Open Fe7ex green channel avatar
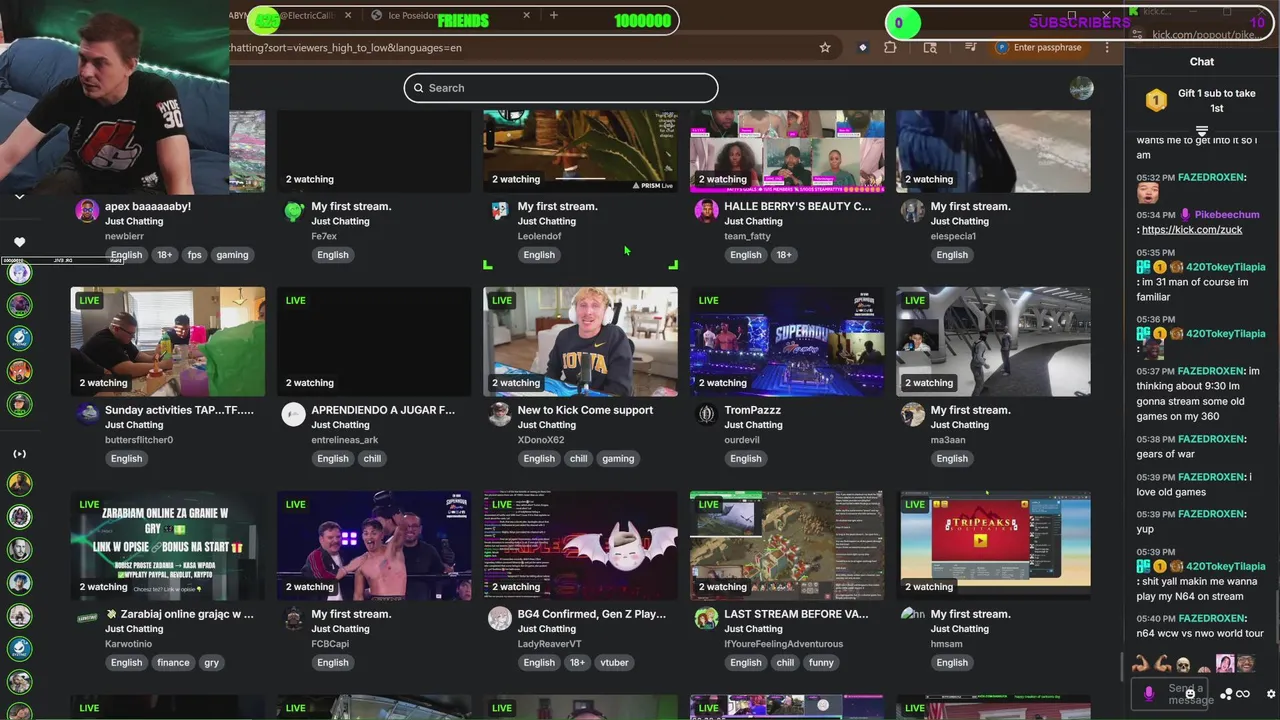This screenshot has width=1280, height=720. click(293, 211)
